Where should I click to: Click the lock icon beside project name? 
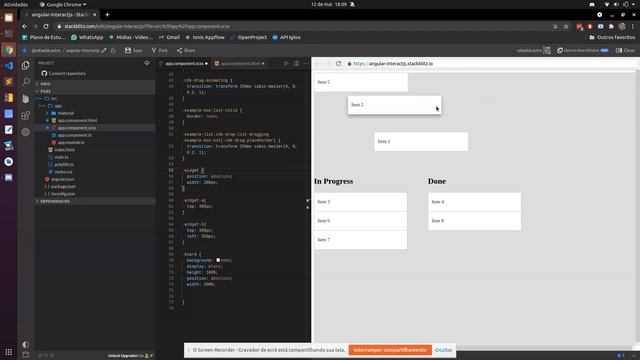(113, 51)
